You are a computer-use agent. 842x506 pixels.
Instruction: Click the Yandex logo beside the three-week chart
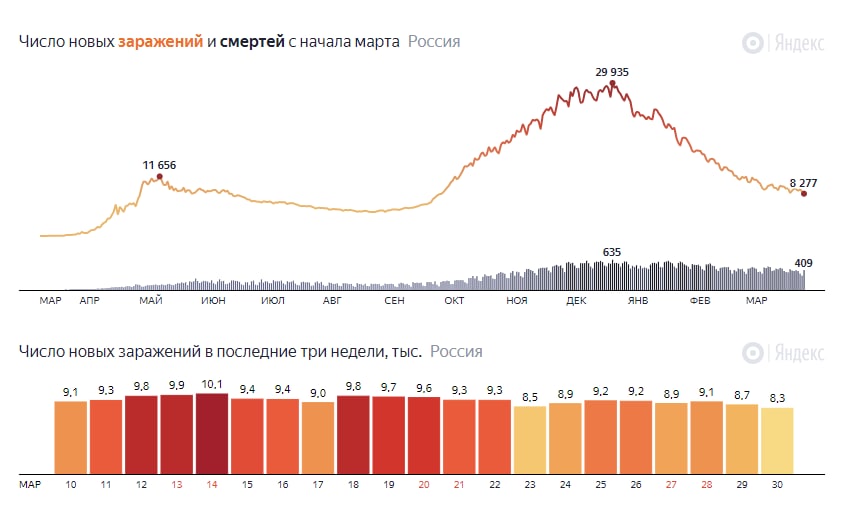[x=783, y=353]
